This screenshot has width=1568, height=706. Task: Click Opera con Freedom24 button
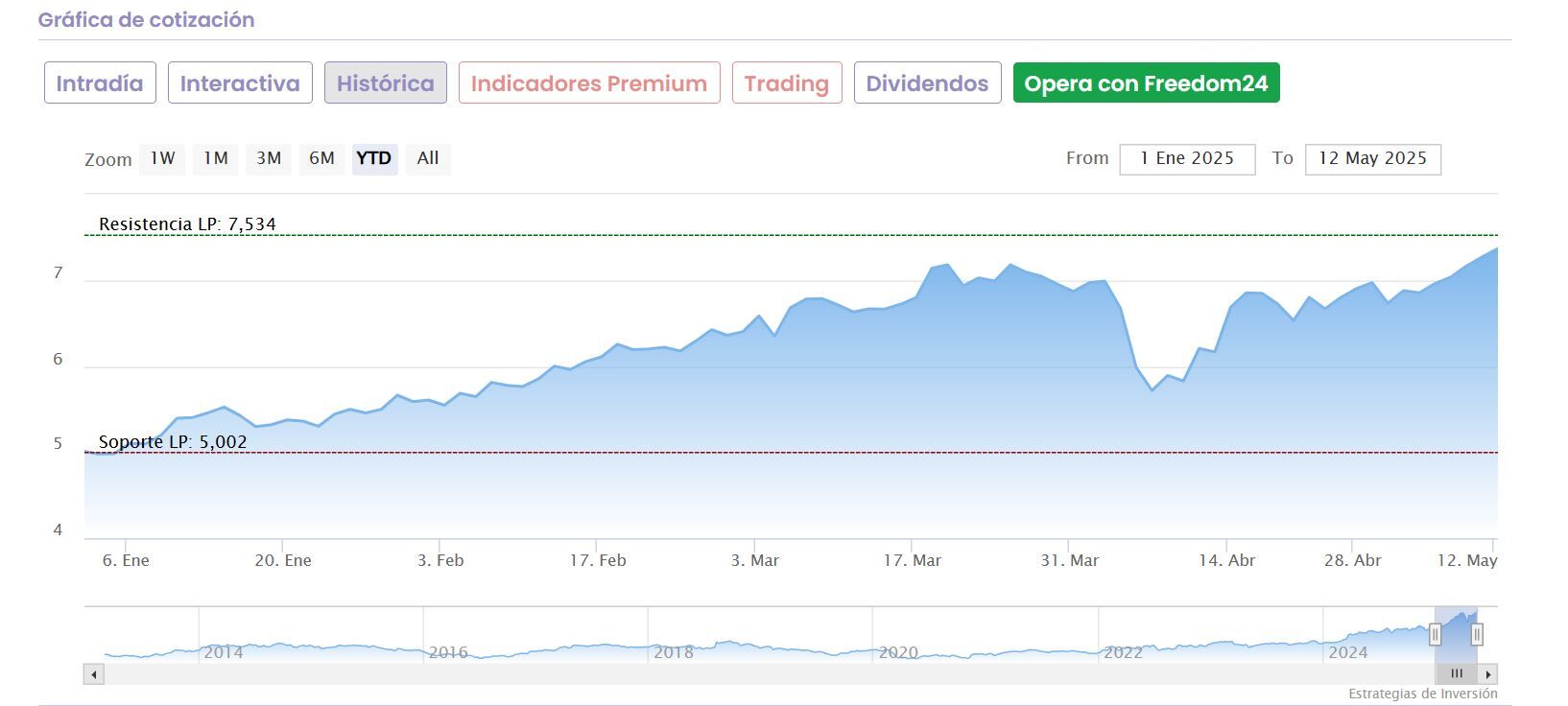pyautogui.click(x=1146, y=83)
